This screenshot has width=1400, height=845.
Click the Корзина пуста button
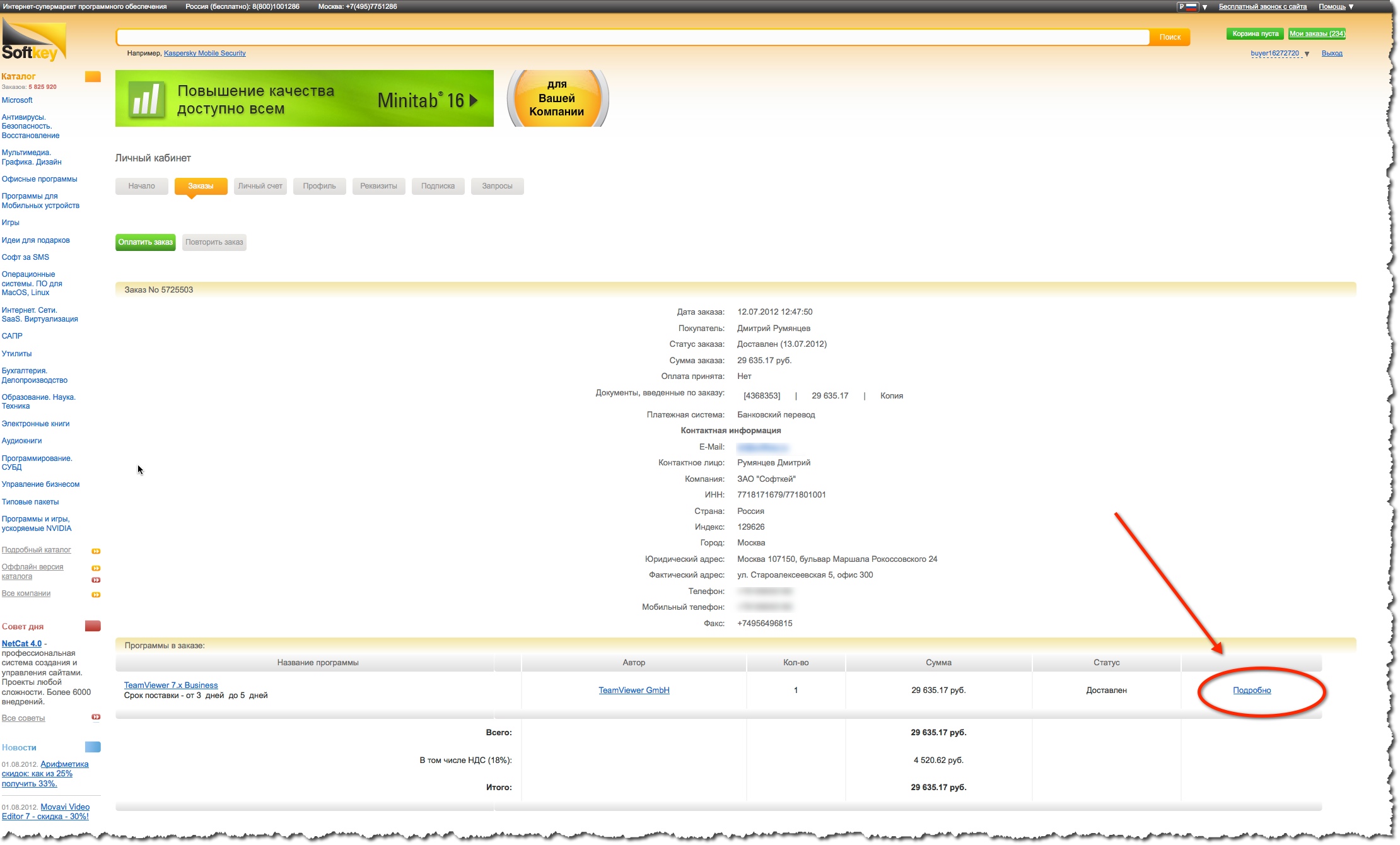coord(1255,34)
